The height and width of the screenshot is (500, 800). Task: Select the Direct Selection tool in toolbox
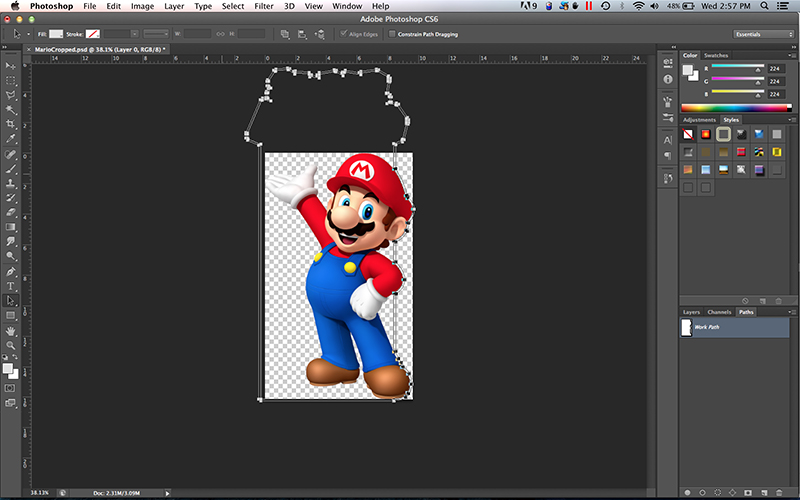coord(10,301)
